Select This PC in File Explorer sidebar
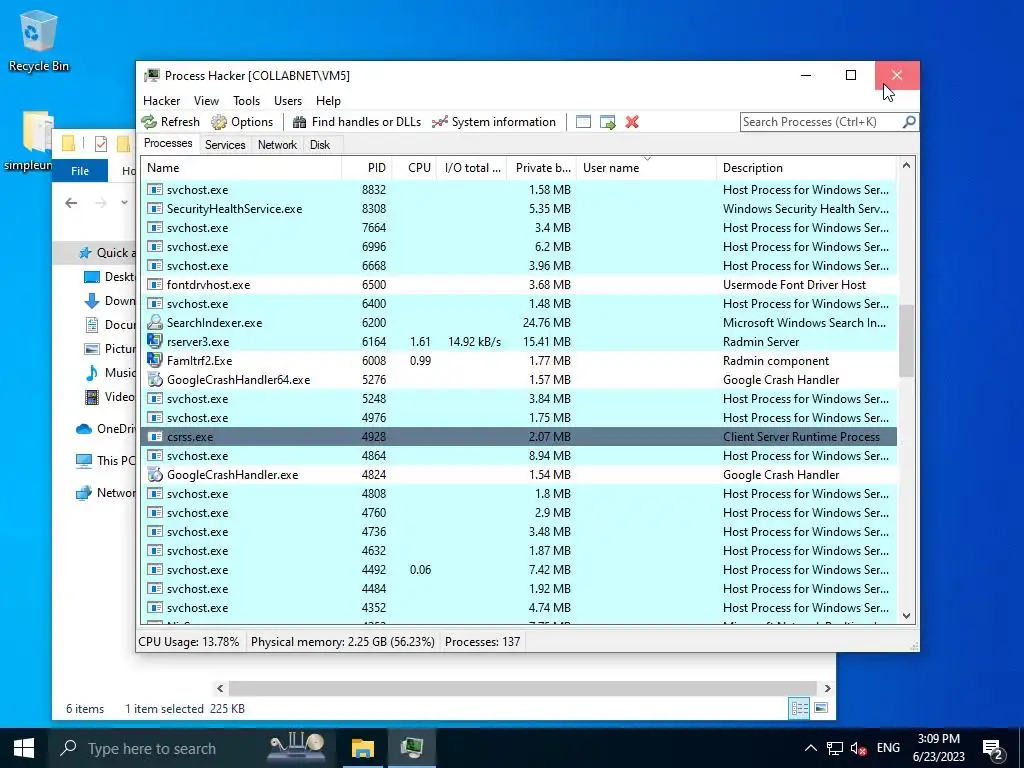This screenshot has height=768, width=1024. (106, 460)
